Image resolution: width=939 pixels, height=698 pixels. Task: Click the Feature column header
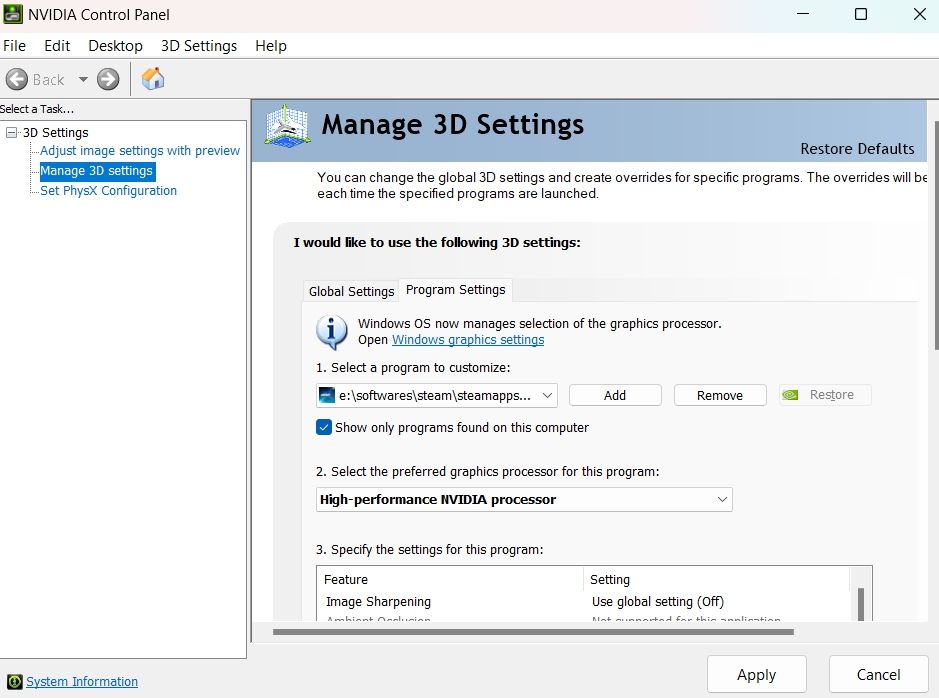[450, 579]
